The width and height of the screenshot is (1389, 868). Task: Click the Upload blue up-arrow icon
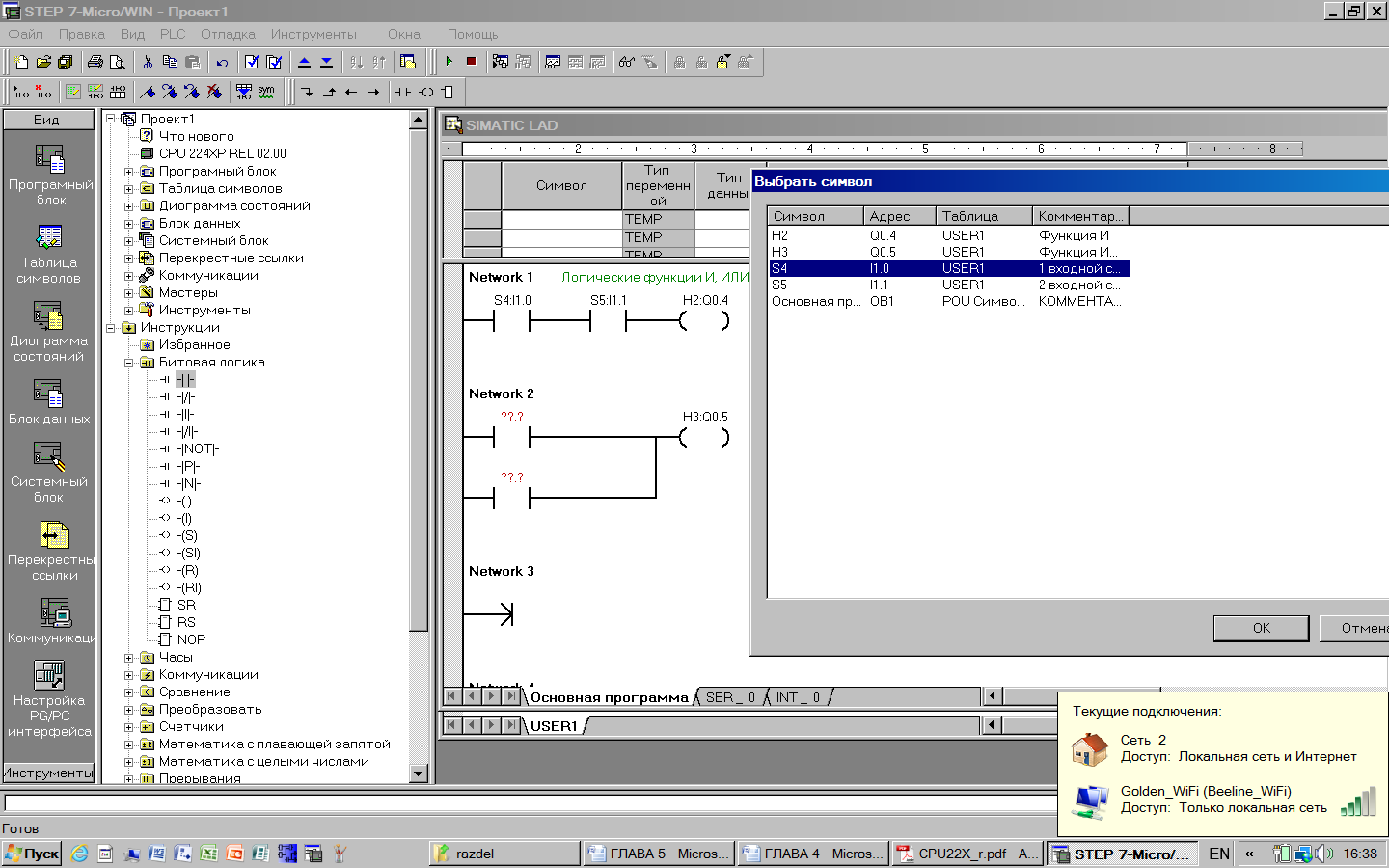304,62
